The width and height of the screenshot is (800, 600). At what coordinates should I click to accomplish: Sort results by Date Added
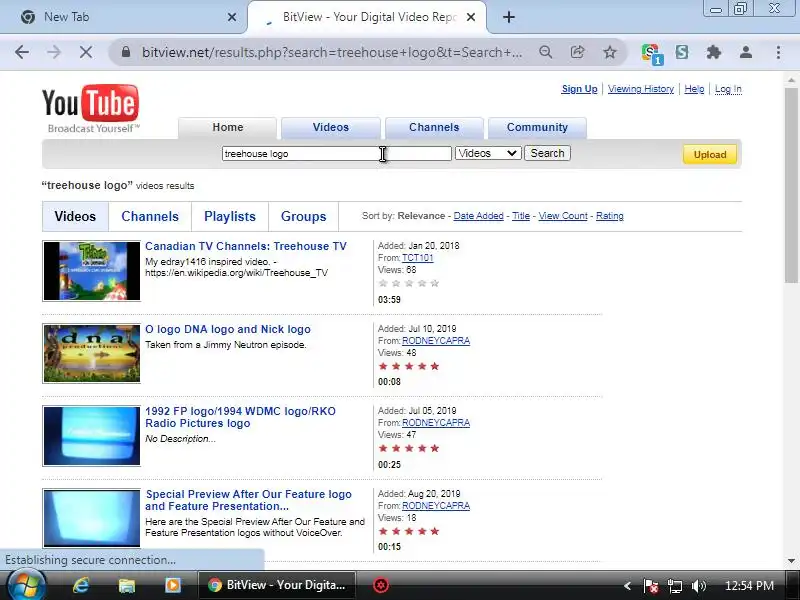coord(479,216)
